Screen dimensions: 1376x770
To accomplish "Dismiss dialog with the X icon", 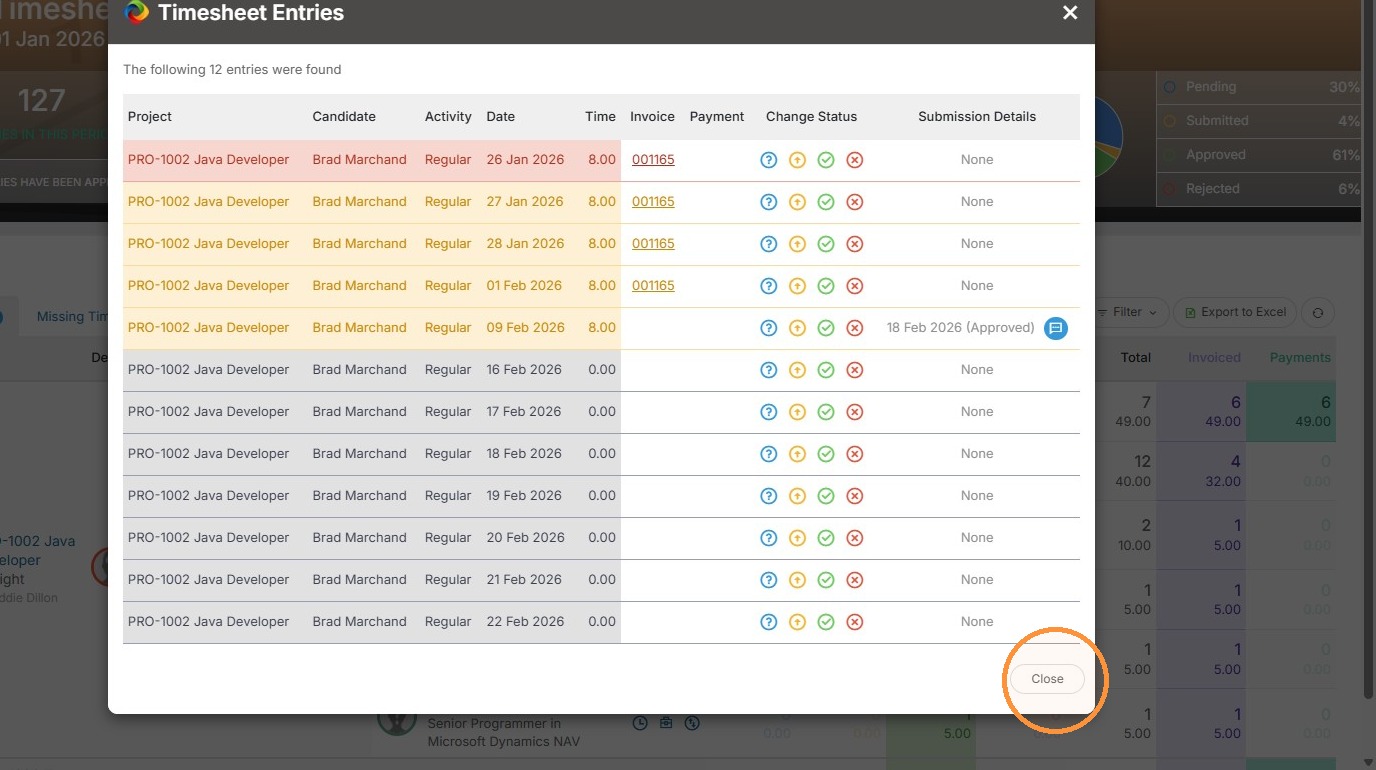I will click(1070, 13).
